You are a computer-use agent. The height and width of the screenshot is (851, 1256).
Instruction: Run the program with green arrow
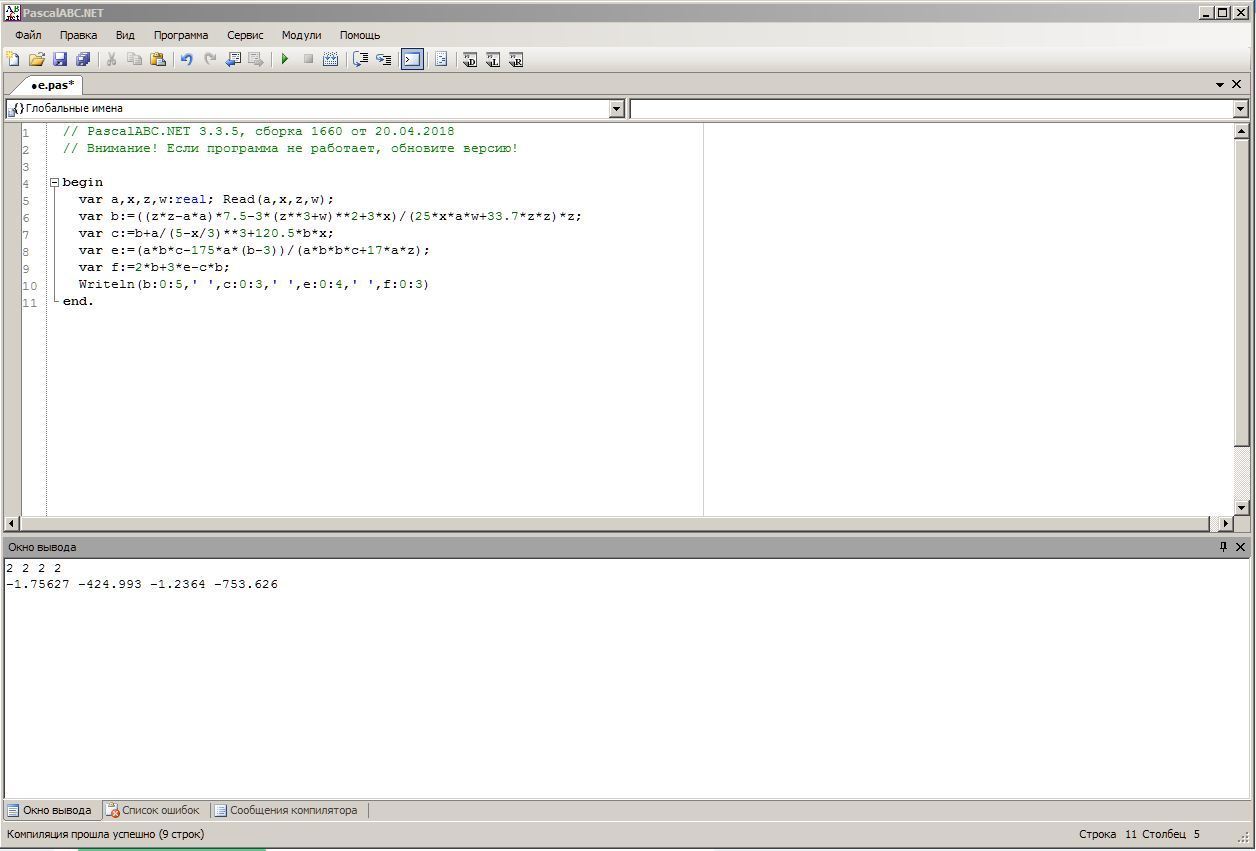click(285, 60)
